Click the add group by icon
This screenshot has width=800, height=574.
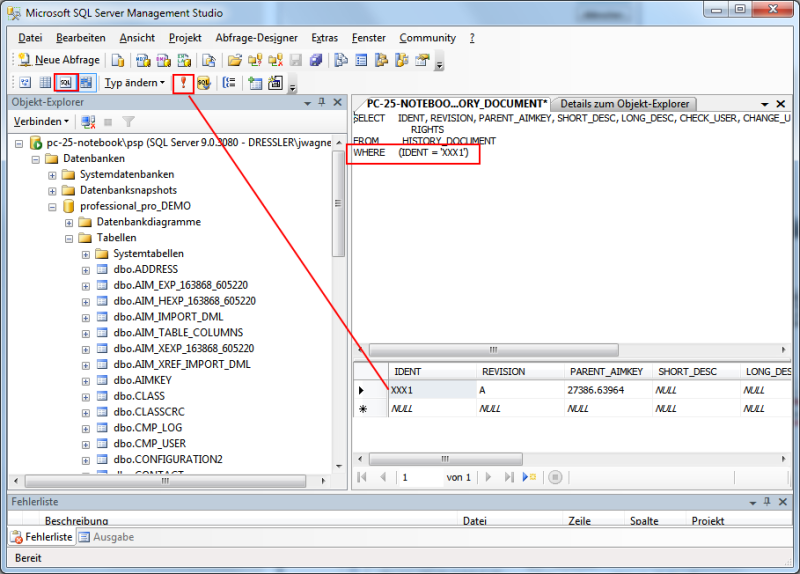tap(229, 83)
